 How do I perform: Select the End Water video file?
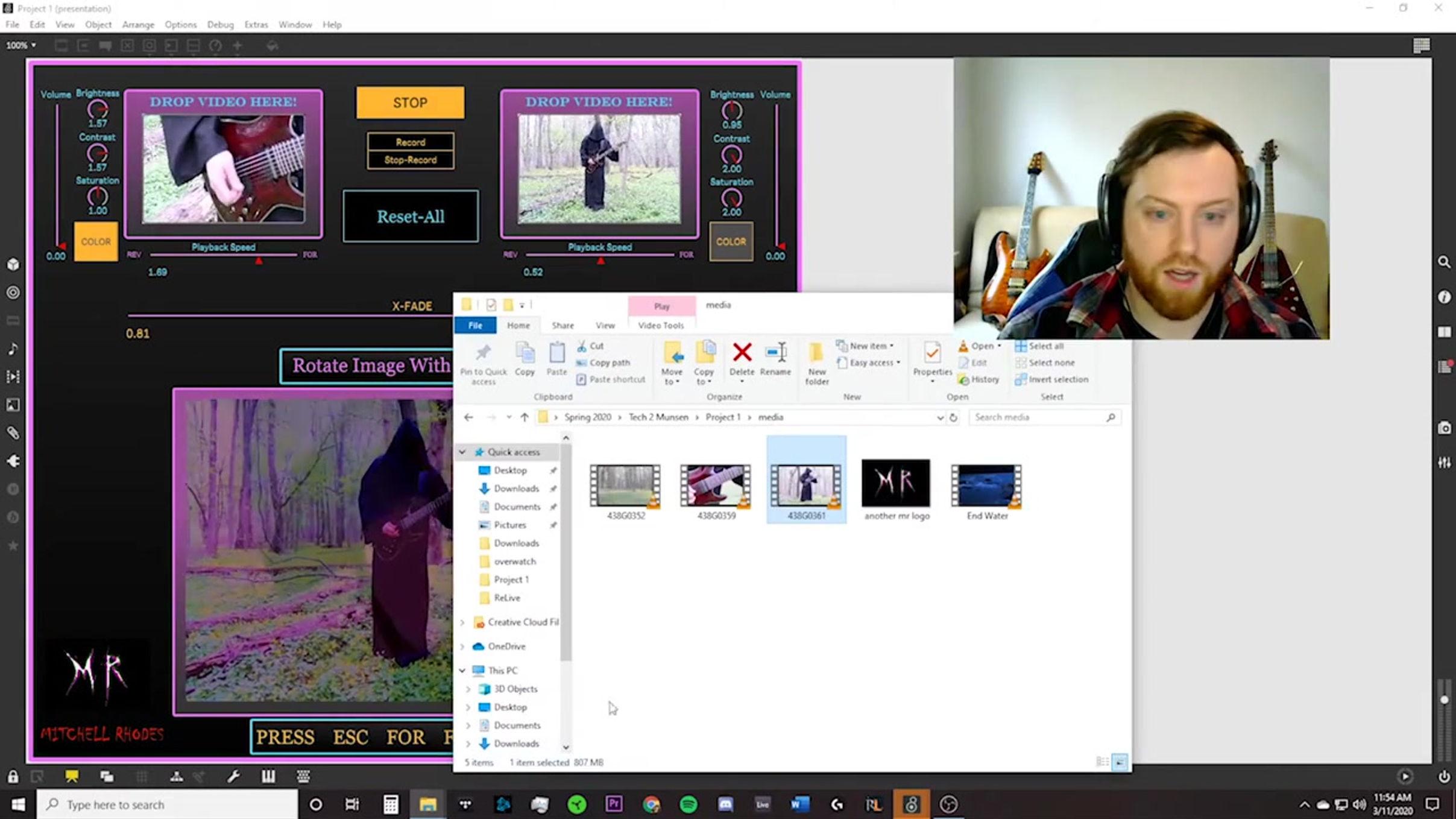pyautogui.click(x=986, y=492)
